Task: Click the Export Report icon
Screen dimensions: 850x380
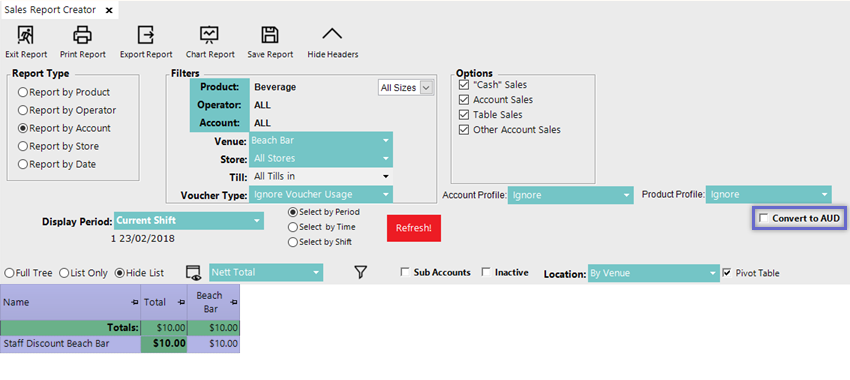Action: 146,35
